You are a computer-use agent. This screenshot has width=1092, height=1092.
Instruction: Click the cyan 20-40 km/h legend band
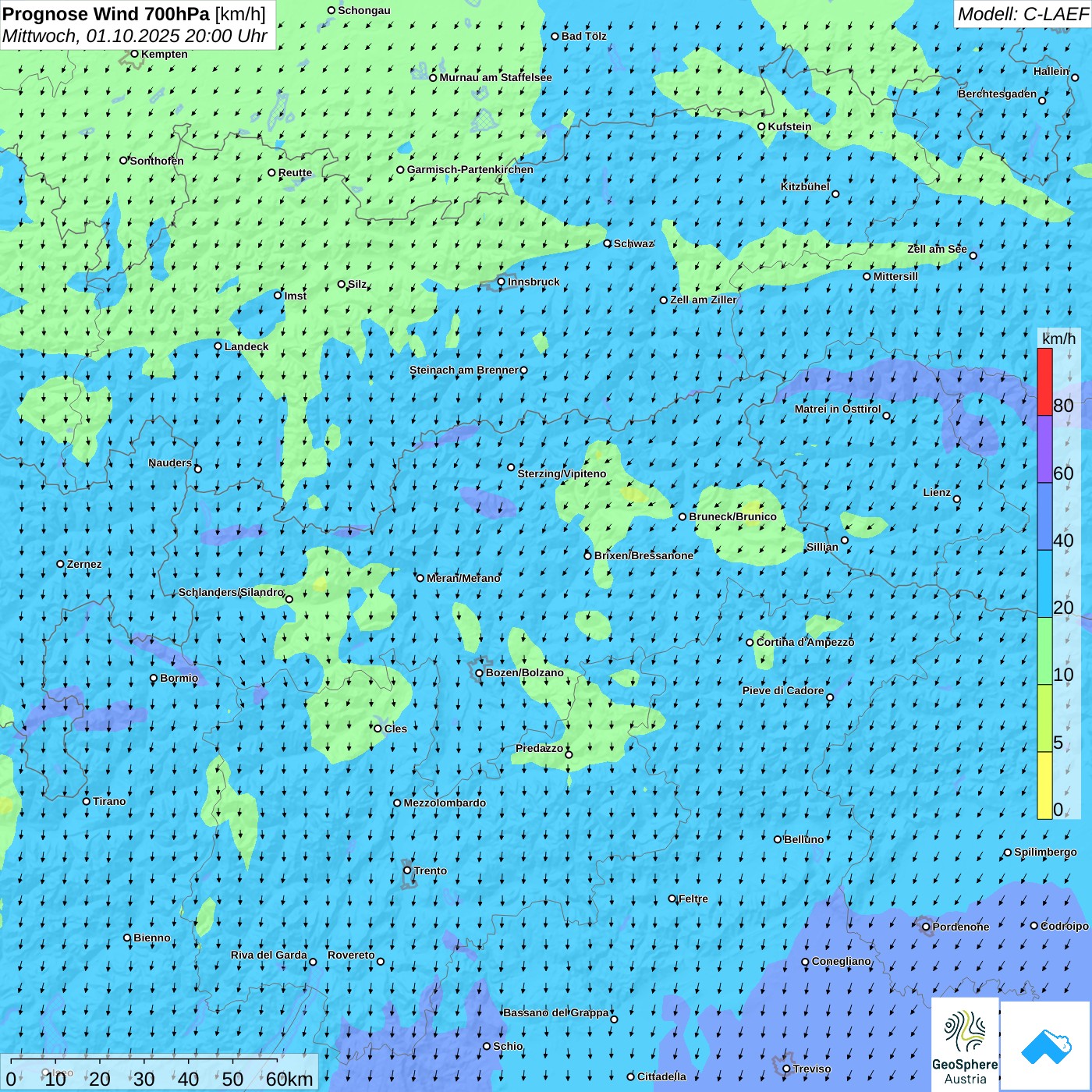pos(1044,583)
